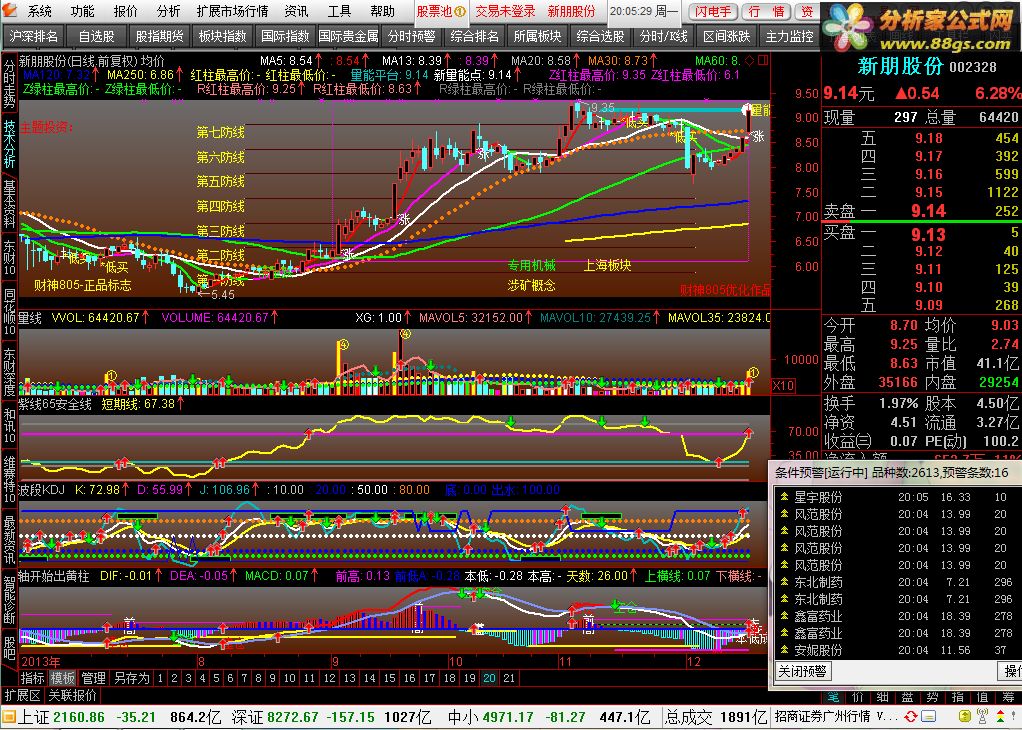Click the 新朋股份 stock name header
This screenshot has height=730, width=1022.
(900, 66)
